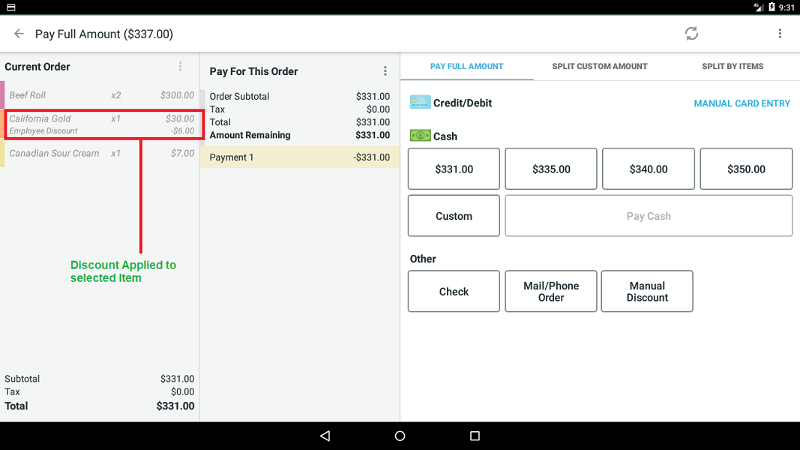The height and width of the screenshot is (450, 800).
Task: Apply a Manual Discount
Action: [x=647, y=291]
